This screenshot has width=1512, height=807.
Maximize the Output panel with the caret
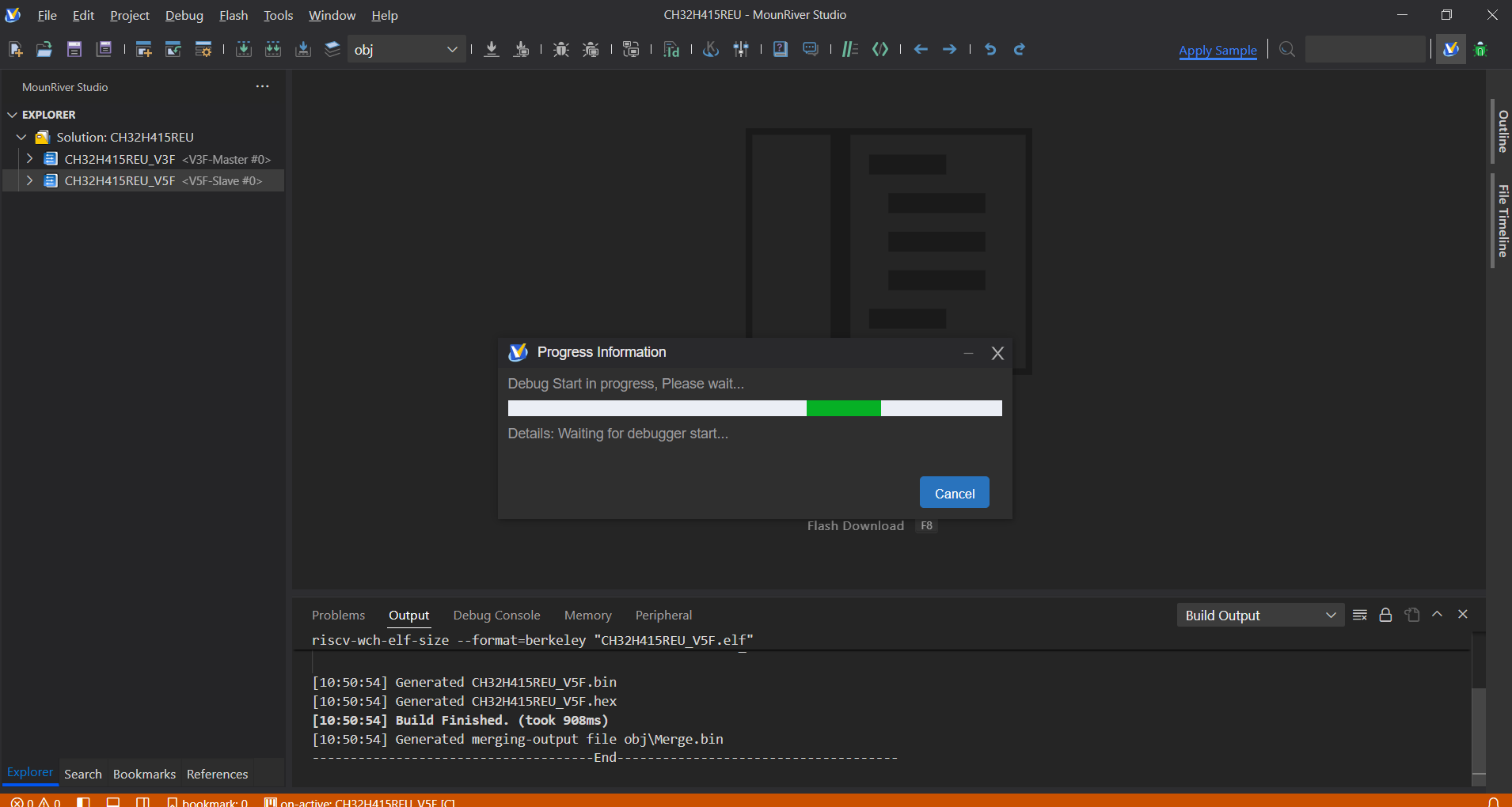click(x=1438, y=614)
